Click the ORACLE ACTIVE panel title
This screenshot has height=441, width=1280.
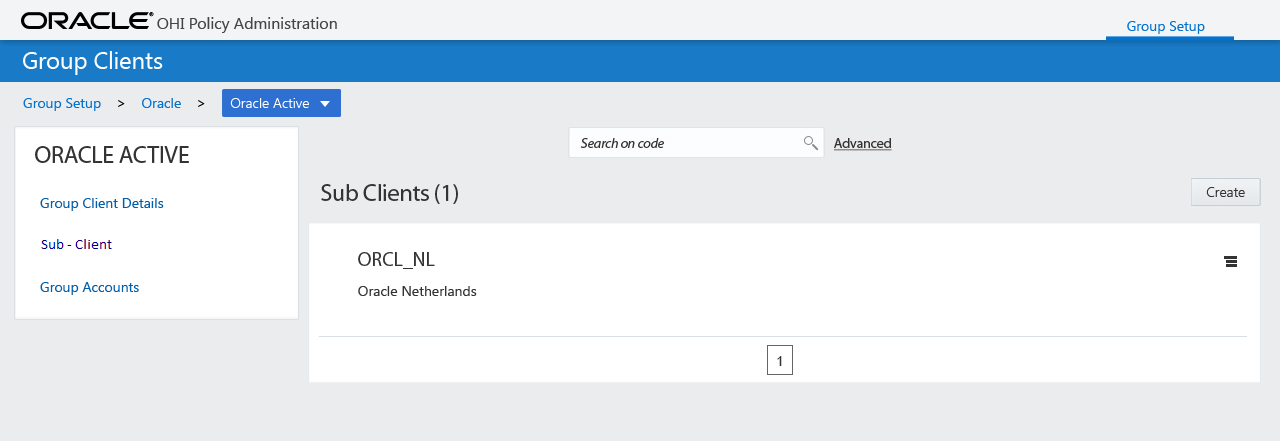click(112, 155)
